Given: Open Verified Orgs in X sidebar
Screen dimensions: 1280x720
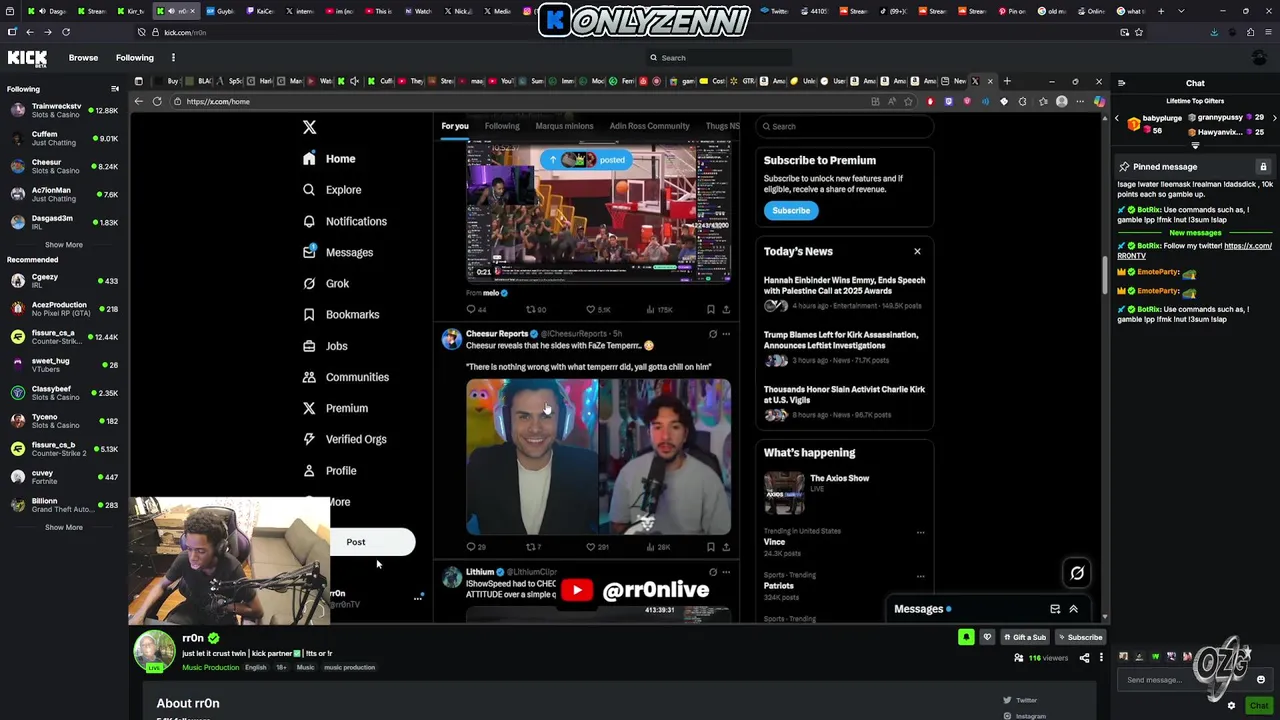Looking at the screenshot, I should 344,439.
